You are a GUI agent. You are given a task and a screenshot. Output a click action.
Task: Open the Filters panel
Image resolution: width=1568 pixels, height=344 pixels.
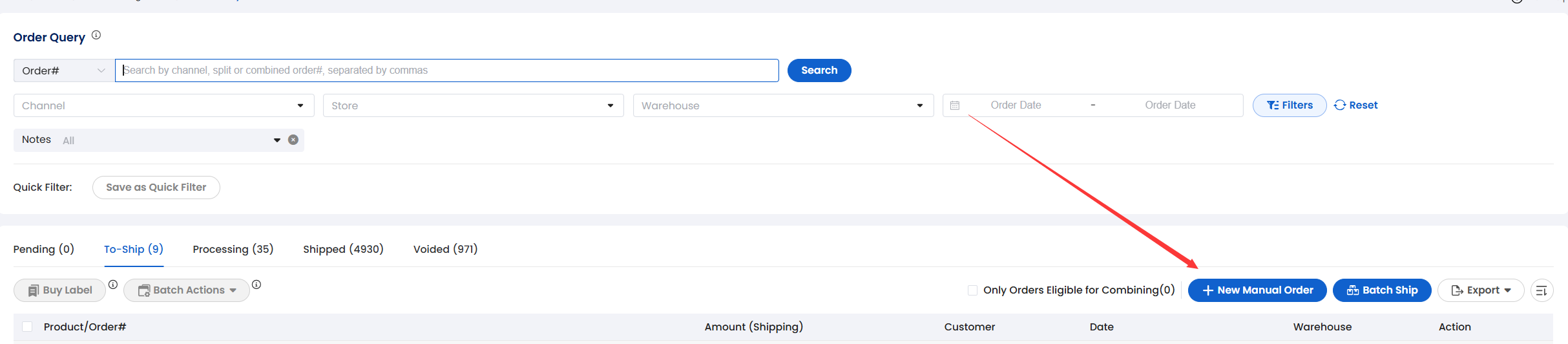click(1290, 105)
